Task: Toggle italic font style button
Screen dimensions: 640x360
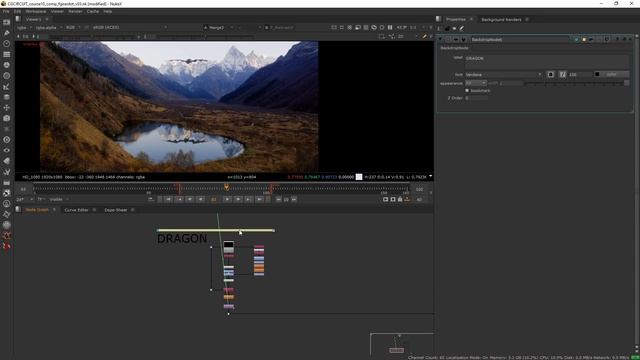Action: (562, 74)
